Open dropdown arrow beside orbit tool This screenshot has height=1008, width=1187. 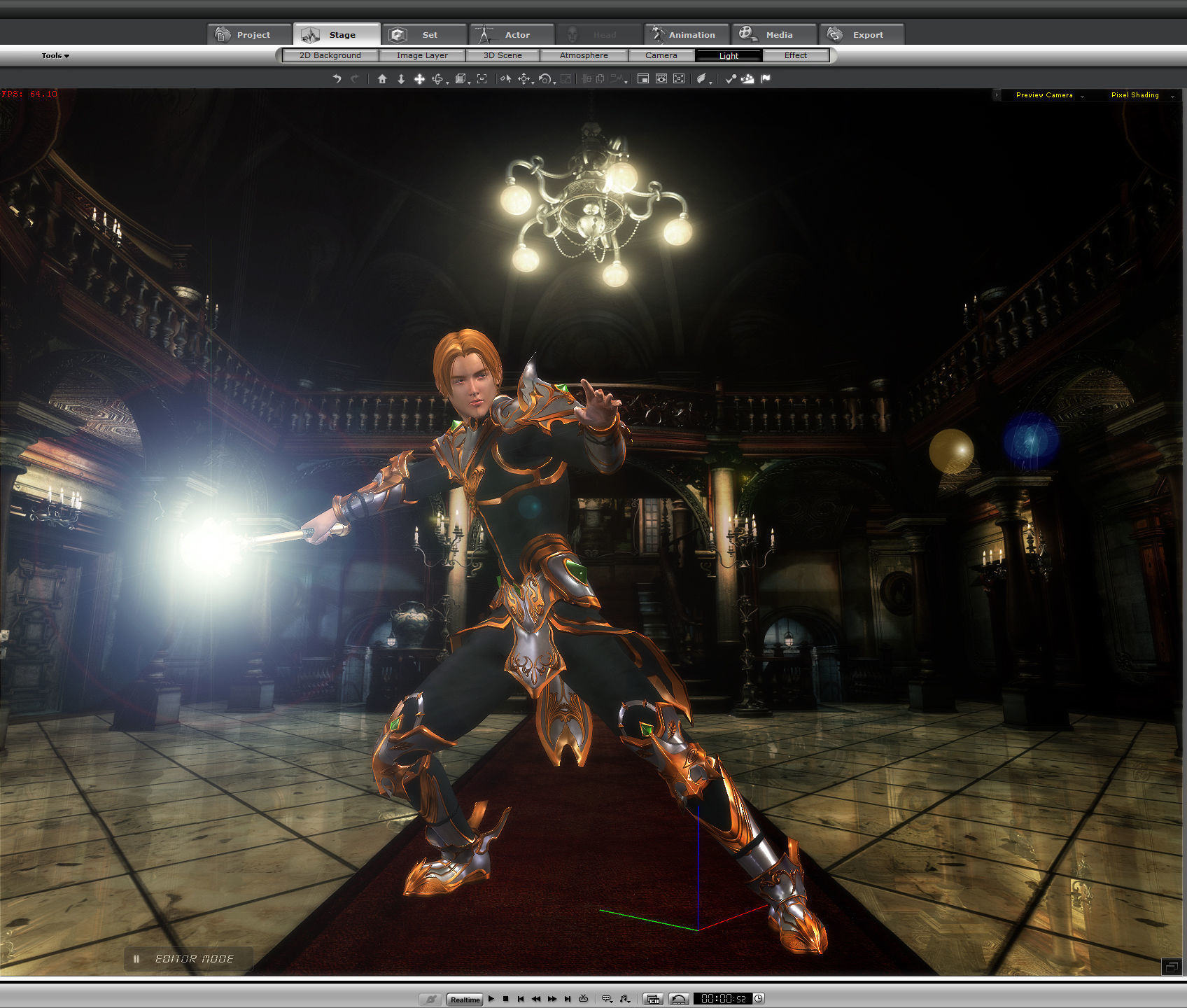(447, 83)
